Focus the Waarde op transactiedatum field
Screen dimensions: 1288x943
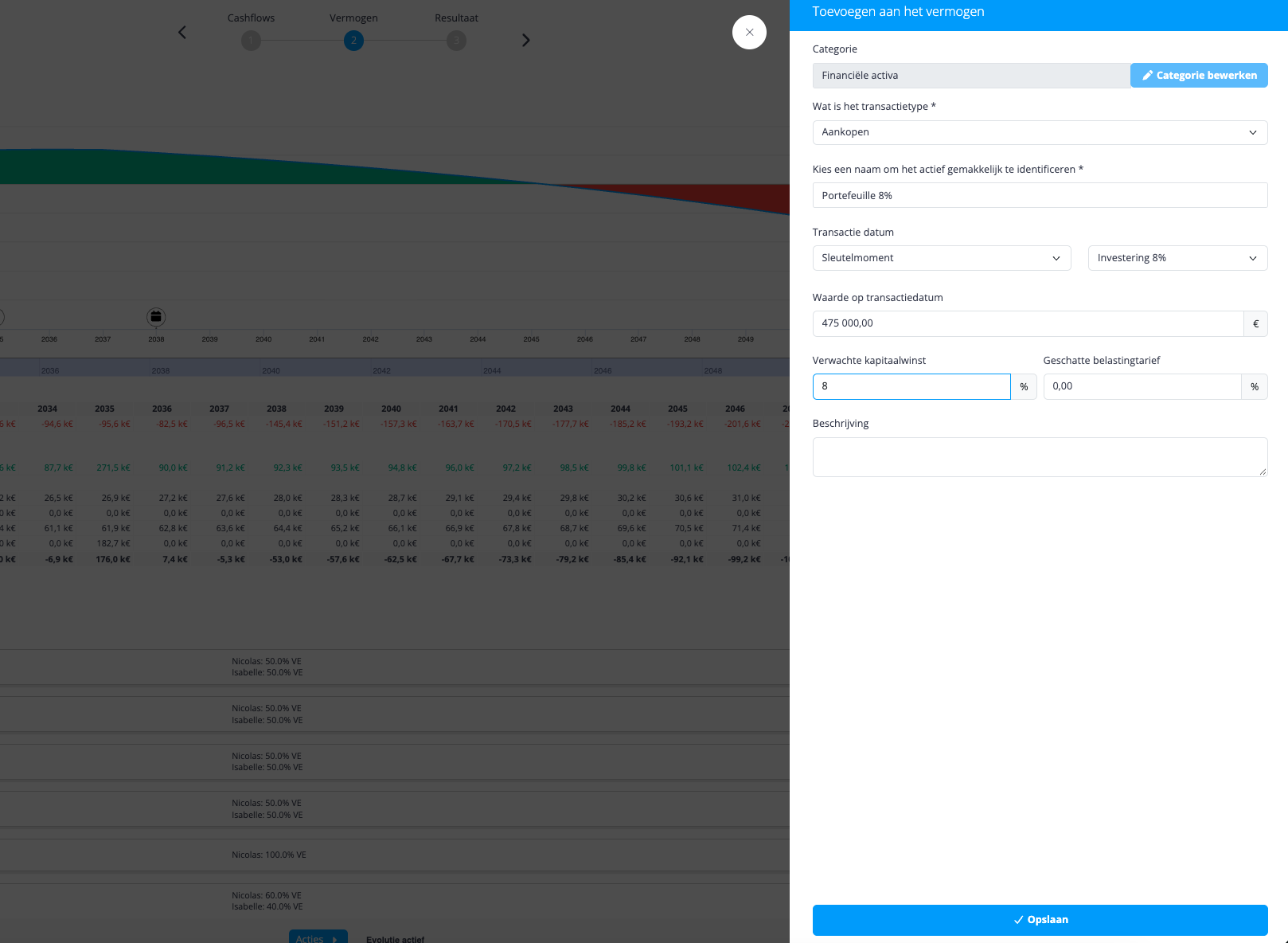pos(1028,323)
